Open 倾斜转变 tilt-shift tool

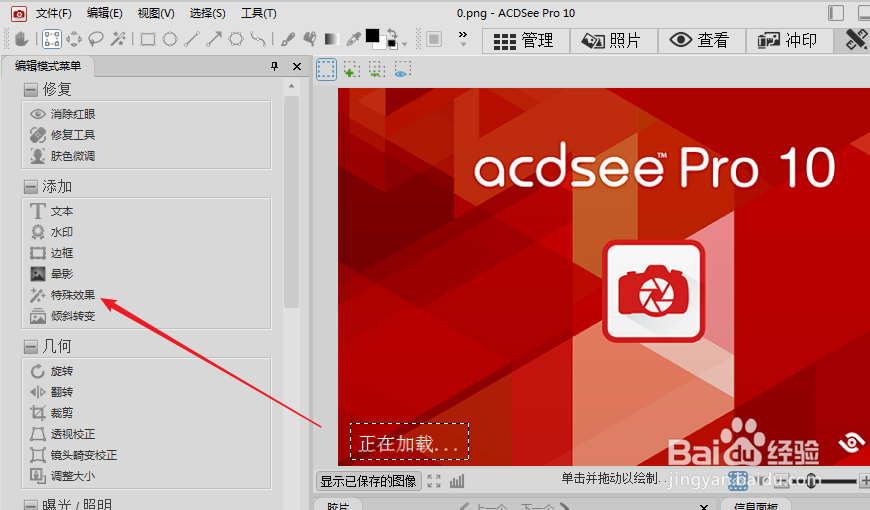[x=63, y=316]
